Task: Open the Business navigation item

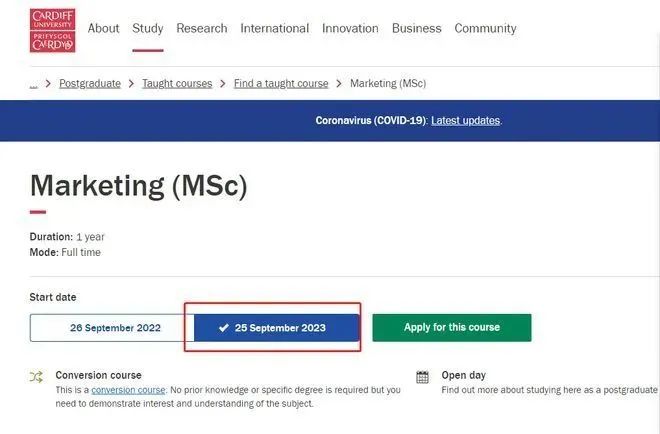Action: [416, 29]
